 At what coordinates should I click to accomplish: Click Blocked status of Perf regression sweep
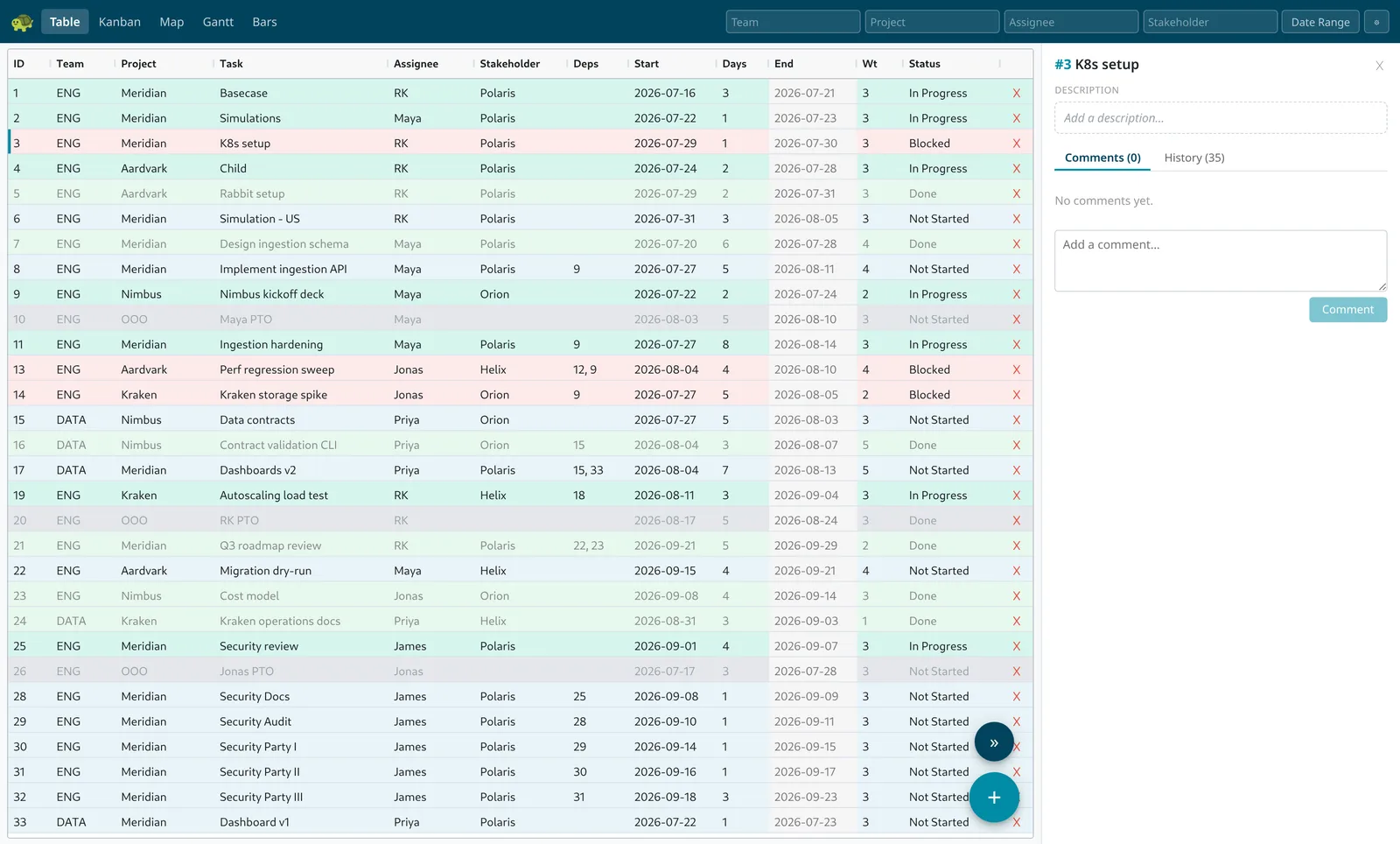929,370
